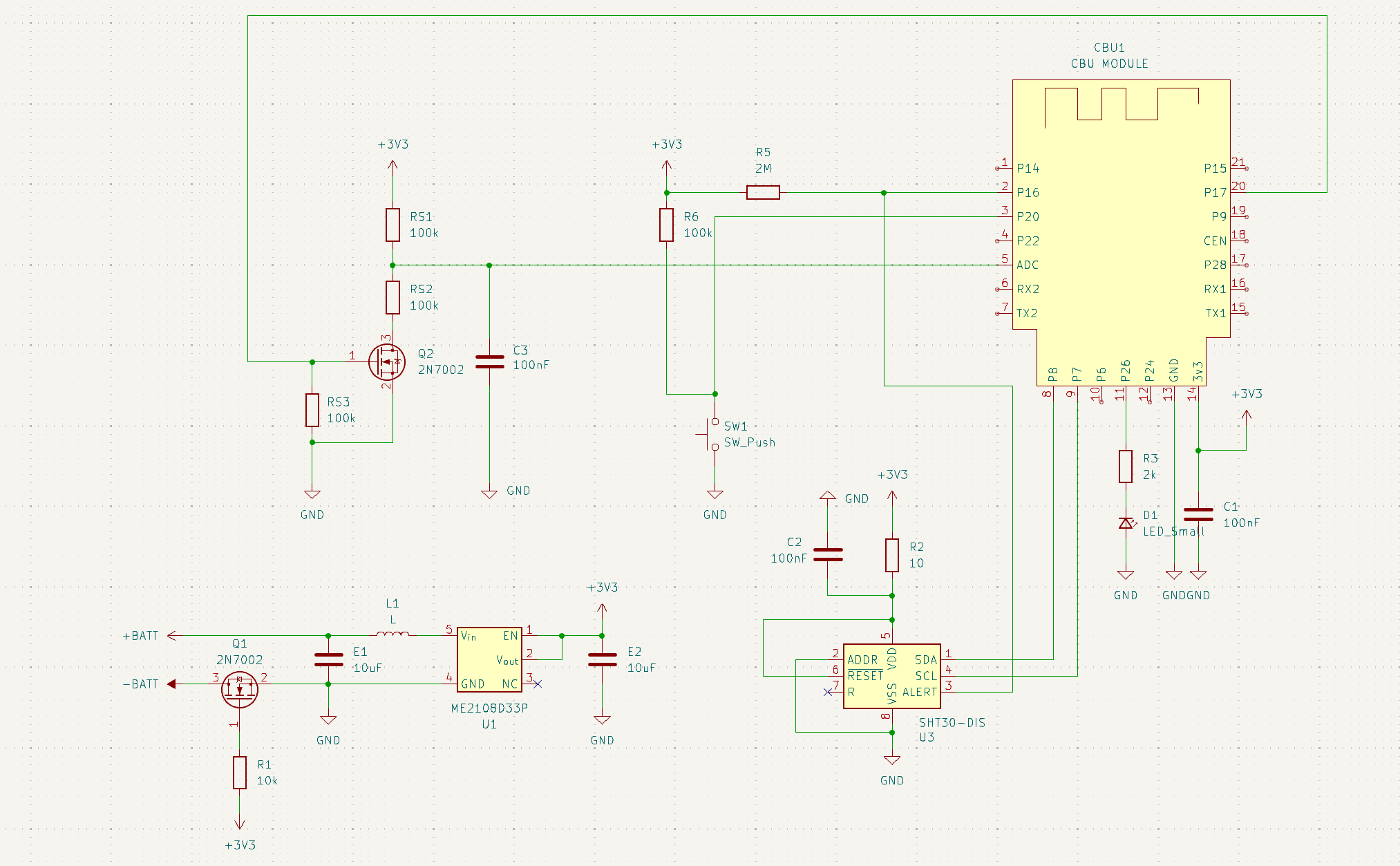Image resolution: width=1400 pixels, height=866 pixels.
Task: Select the no-connect X on U1 NC pin
Action: point(538,684)
